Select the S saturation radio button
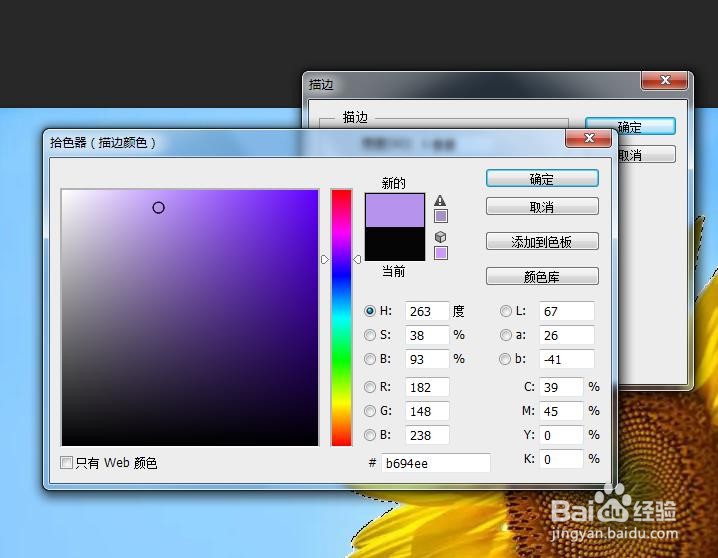 pyautogui.click(x=370, y=335)
